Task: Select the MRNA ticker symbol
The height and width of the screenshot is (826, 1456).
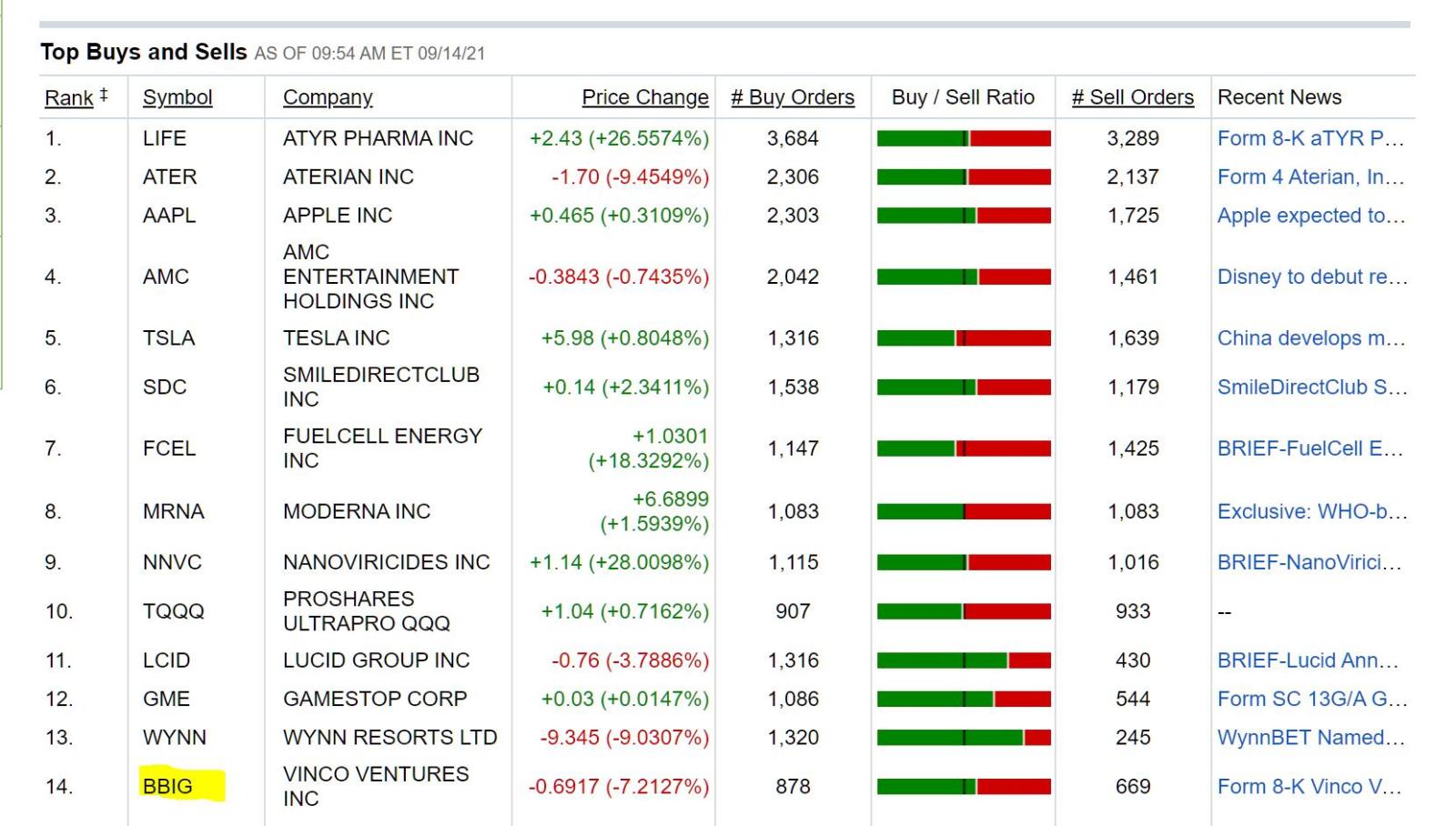Action: point(174,511)
